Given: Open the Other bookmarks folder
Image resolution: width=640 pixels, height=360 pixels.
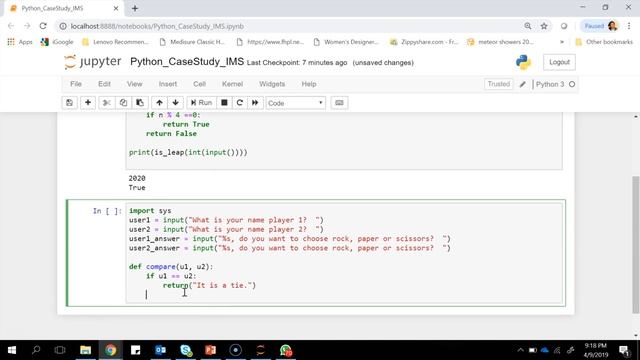Looking at the screenshot, I should coord(604,42).
